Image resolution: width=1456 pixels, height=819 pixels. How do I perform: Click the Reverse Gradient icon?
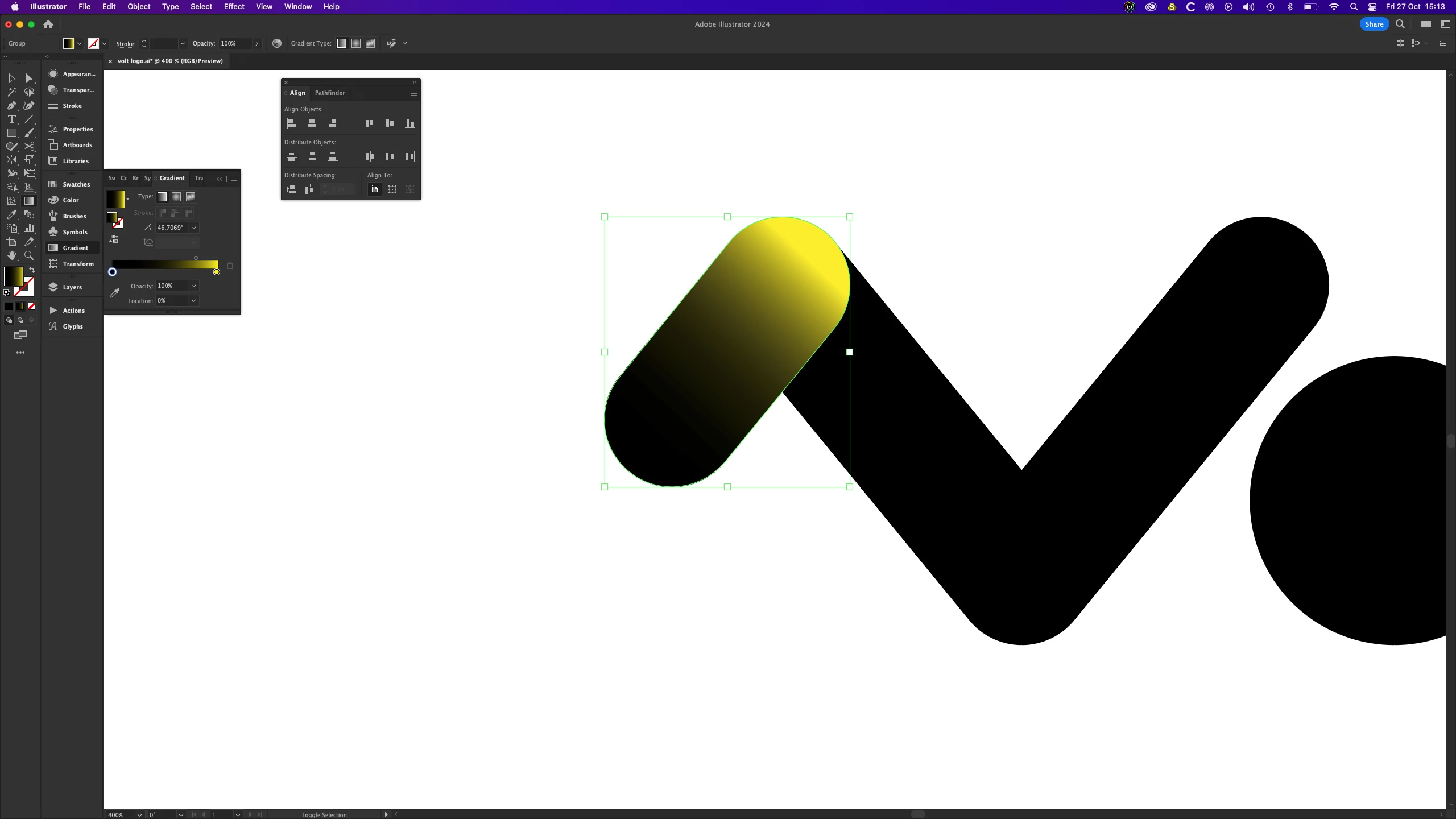(114, 239)
